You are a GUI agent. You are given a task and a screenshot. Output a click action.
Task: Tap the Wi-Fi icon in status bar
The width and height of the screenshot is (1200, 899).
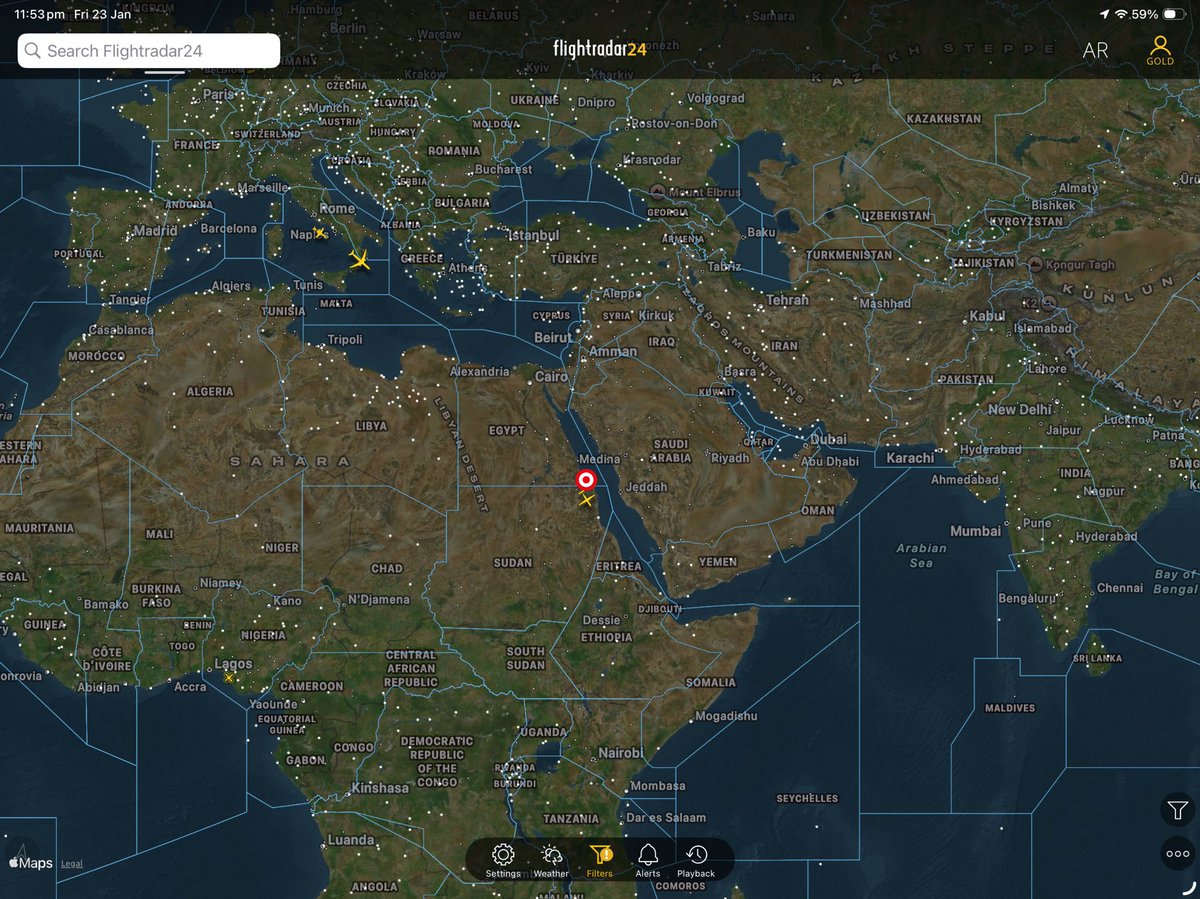[1123, 15]
